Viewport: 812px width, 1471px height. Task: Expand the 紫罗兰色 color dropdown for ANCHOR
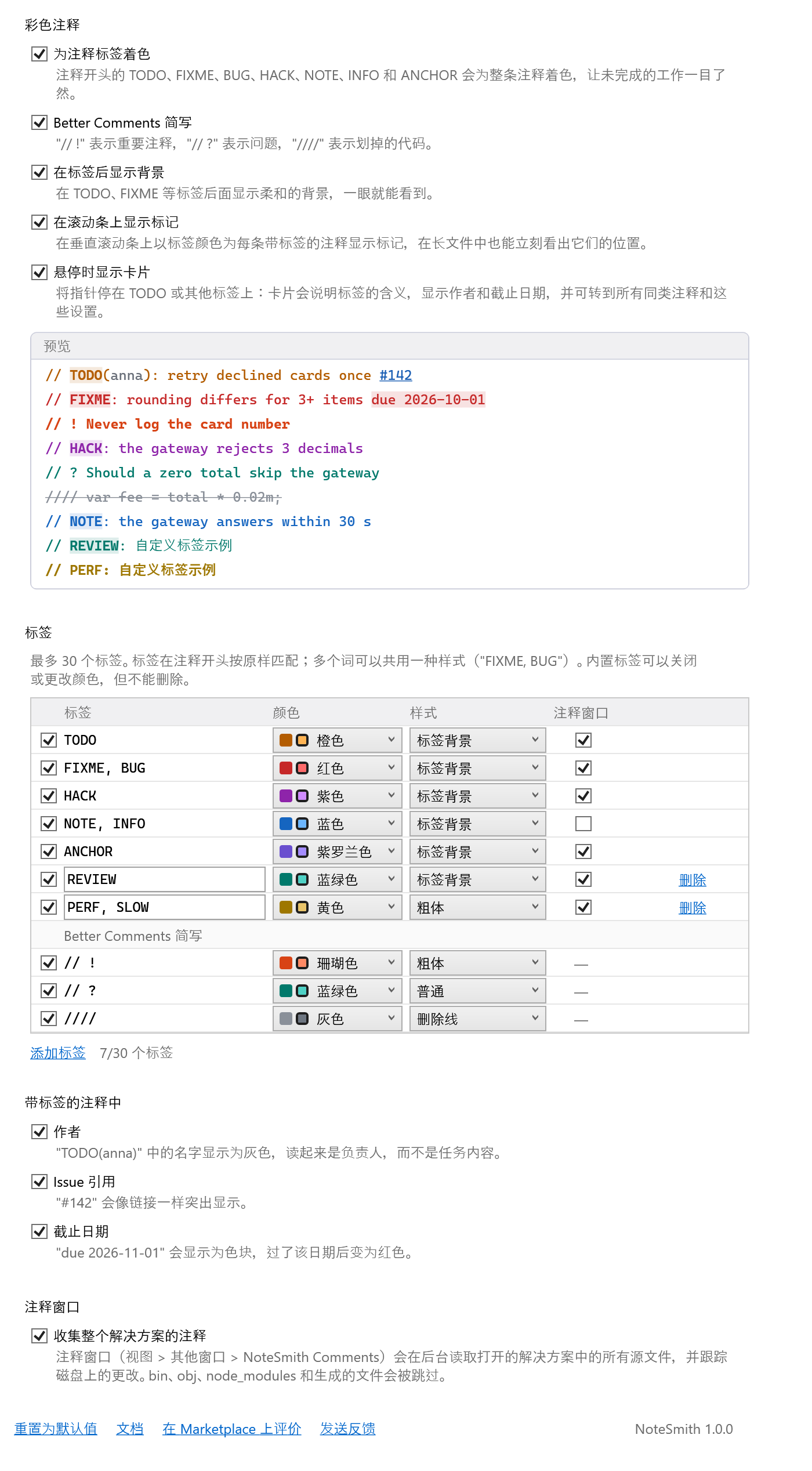point(338,852)
